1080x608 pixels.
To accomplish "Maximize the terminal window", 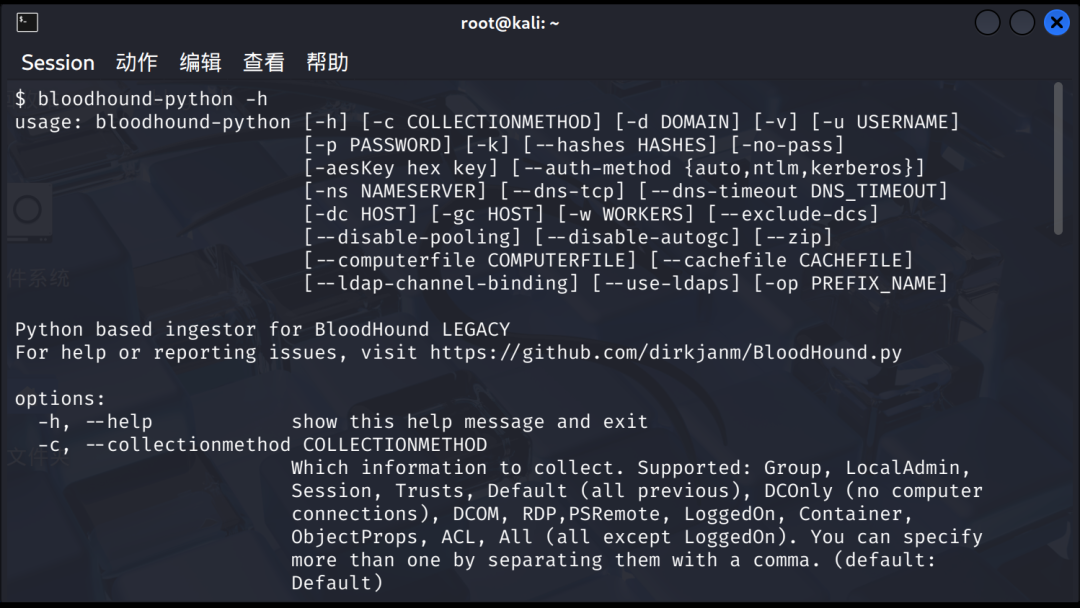I will point(1022,22).
